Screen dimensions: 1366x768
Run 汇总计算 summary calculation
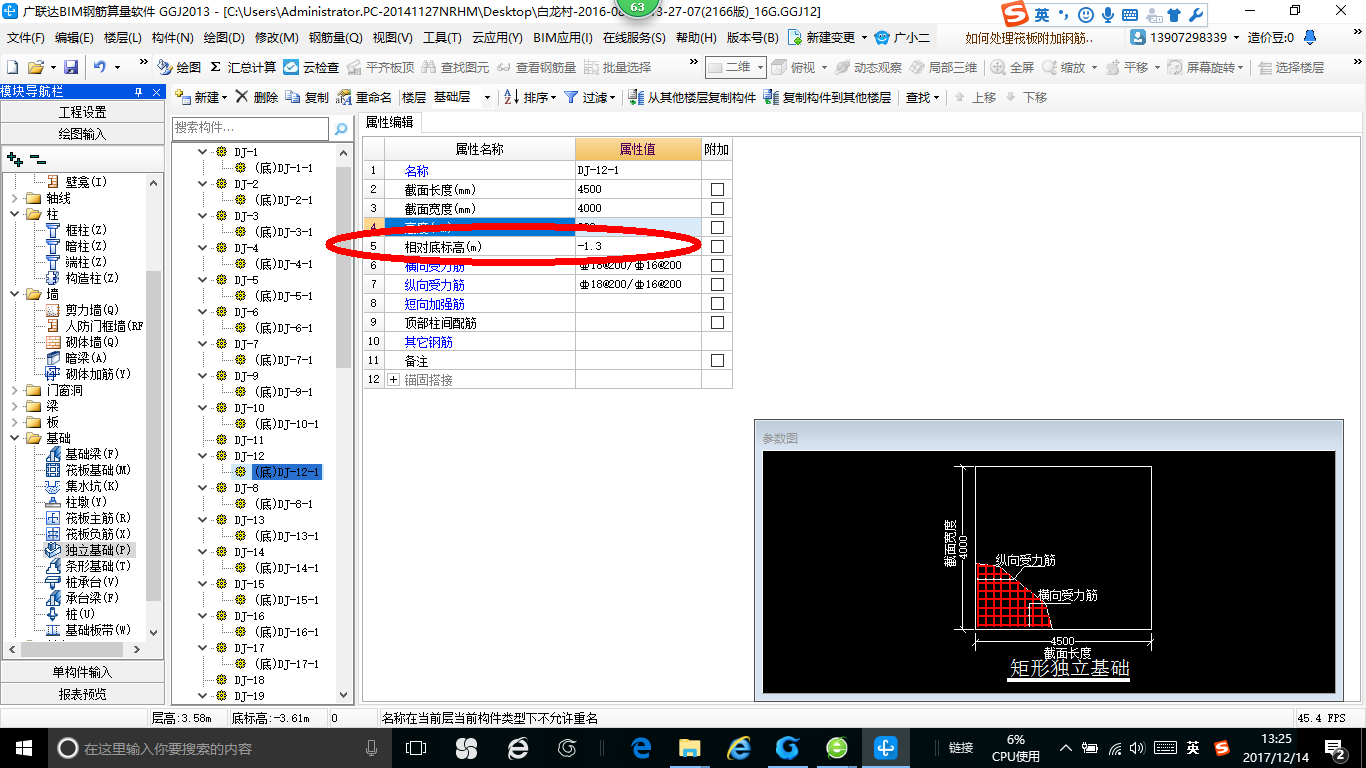coord(243,67)
